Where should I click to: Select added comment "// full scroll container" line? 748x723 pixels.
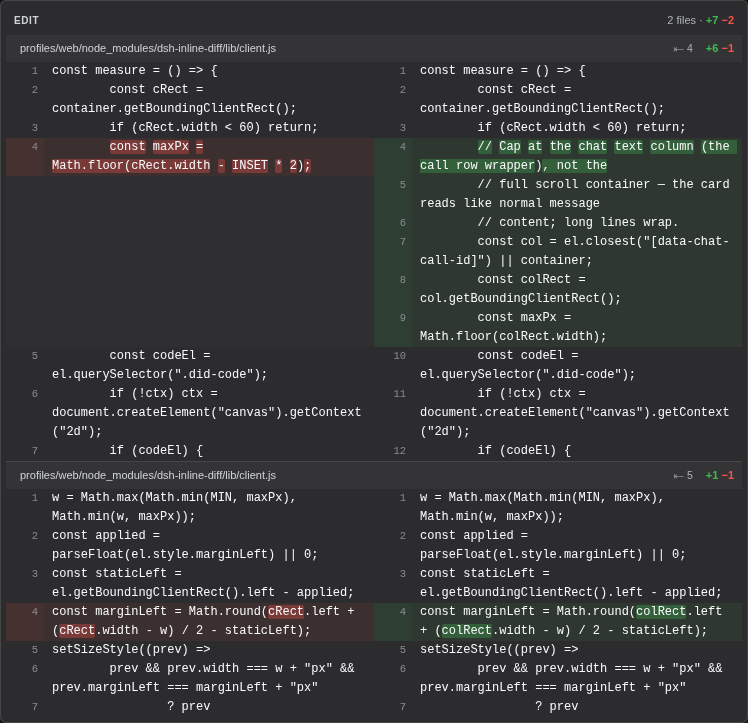click(558, 194)
